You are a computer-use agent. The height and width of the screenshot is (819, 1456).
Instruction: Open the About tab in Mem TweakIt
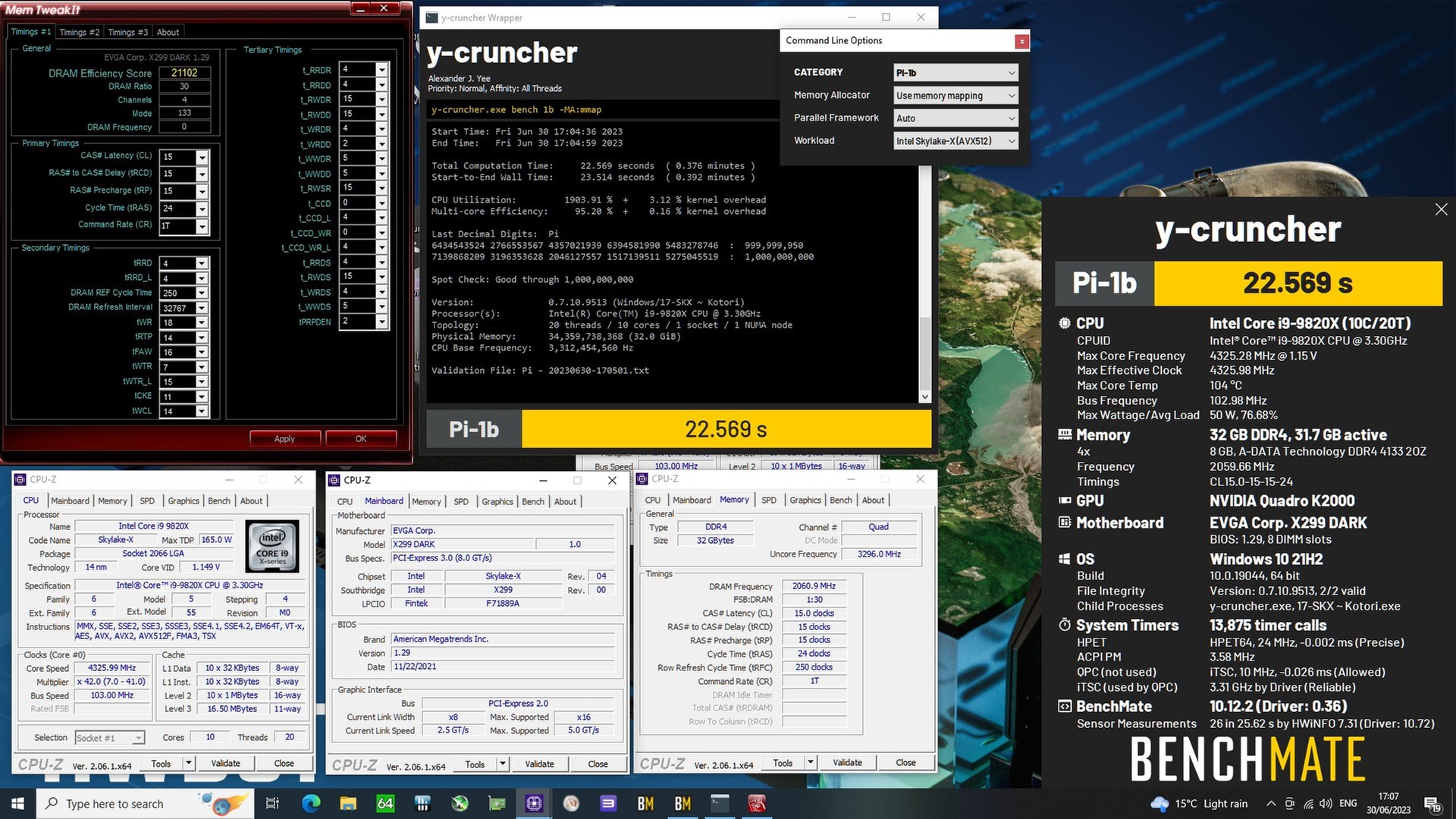[168, 32]
